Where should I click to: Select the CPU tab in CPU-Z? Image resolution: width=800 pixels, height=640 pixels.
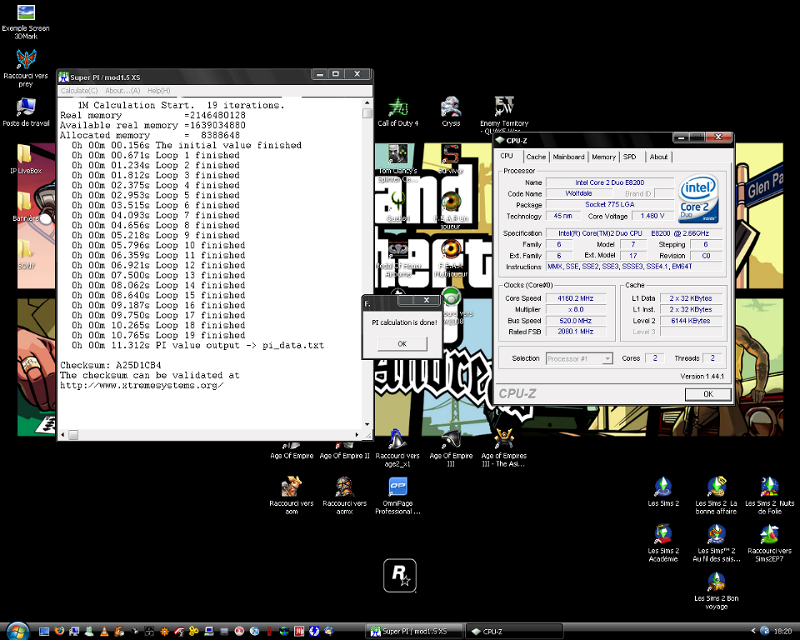(x=507, y=156)
